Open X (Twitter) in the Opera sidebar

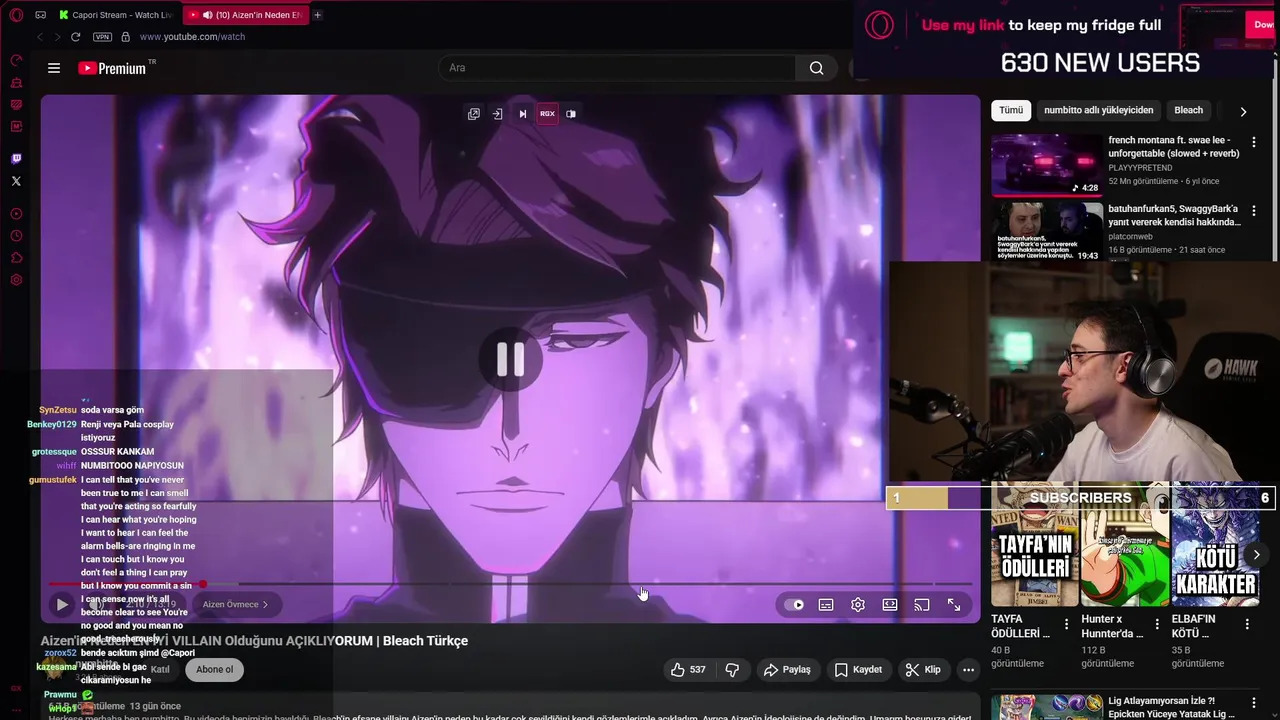16,181
